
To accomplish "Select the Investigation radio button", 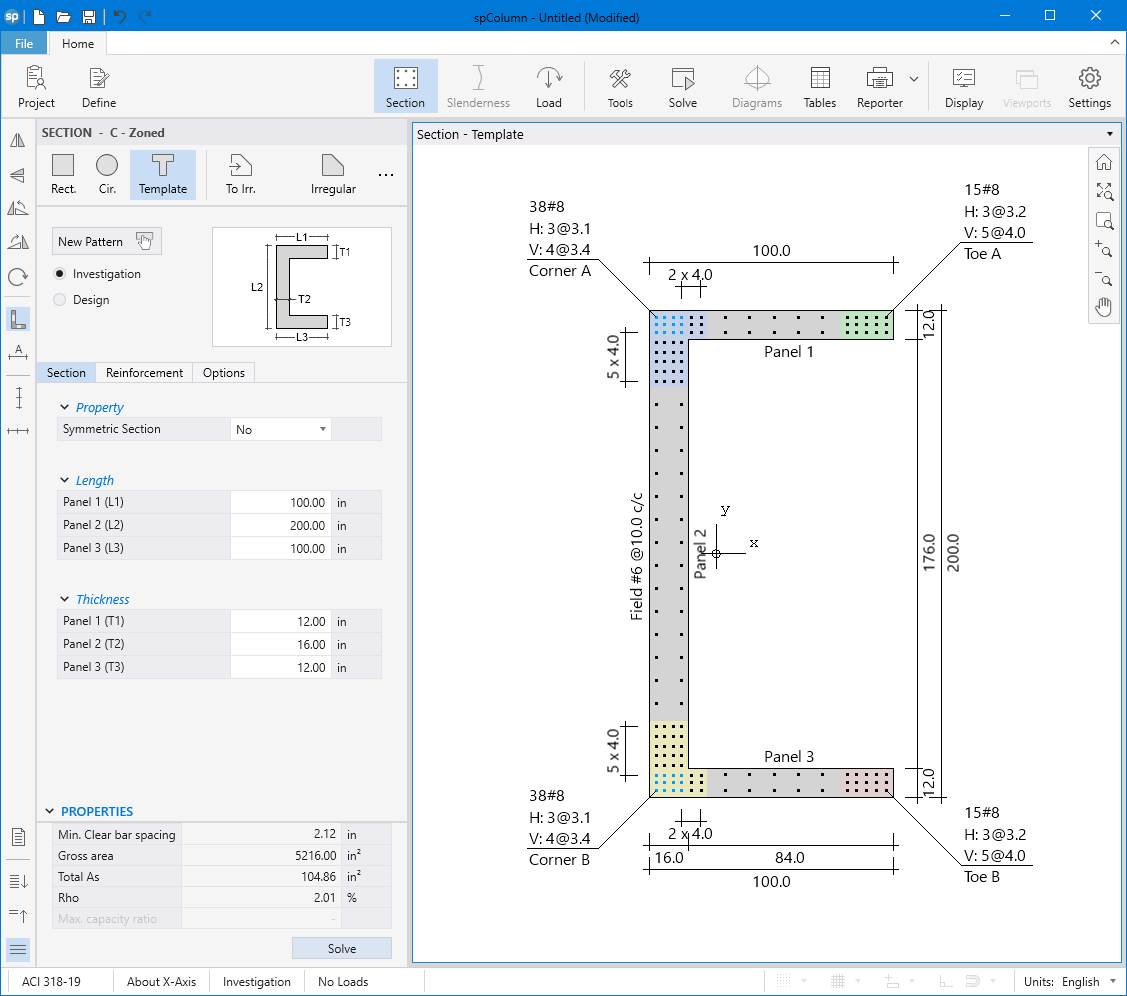I will pos(59,273).
